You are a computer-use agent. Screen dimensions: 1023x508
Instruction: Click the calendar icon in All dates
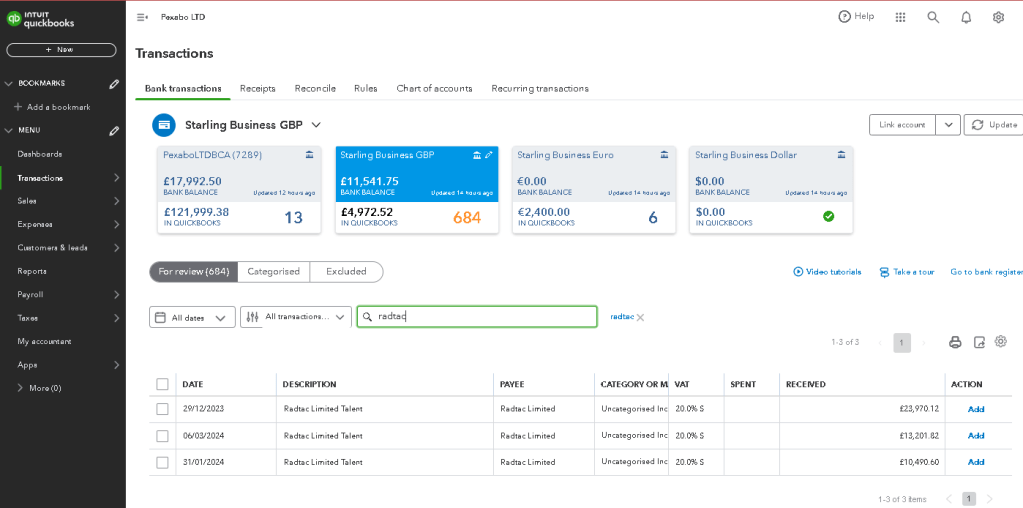pos(160,318)
